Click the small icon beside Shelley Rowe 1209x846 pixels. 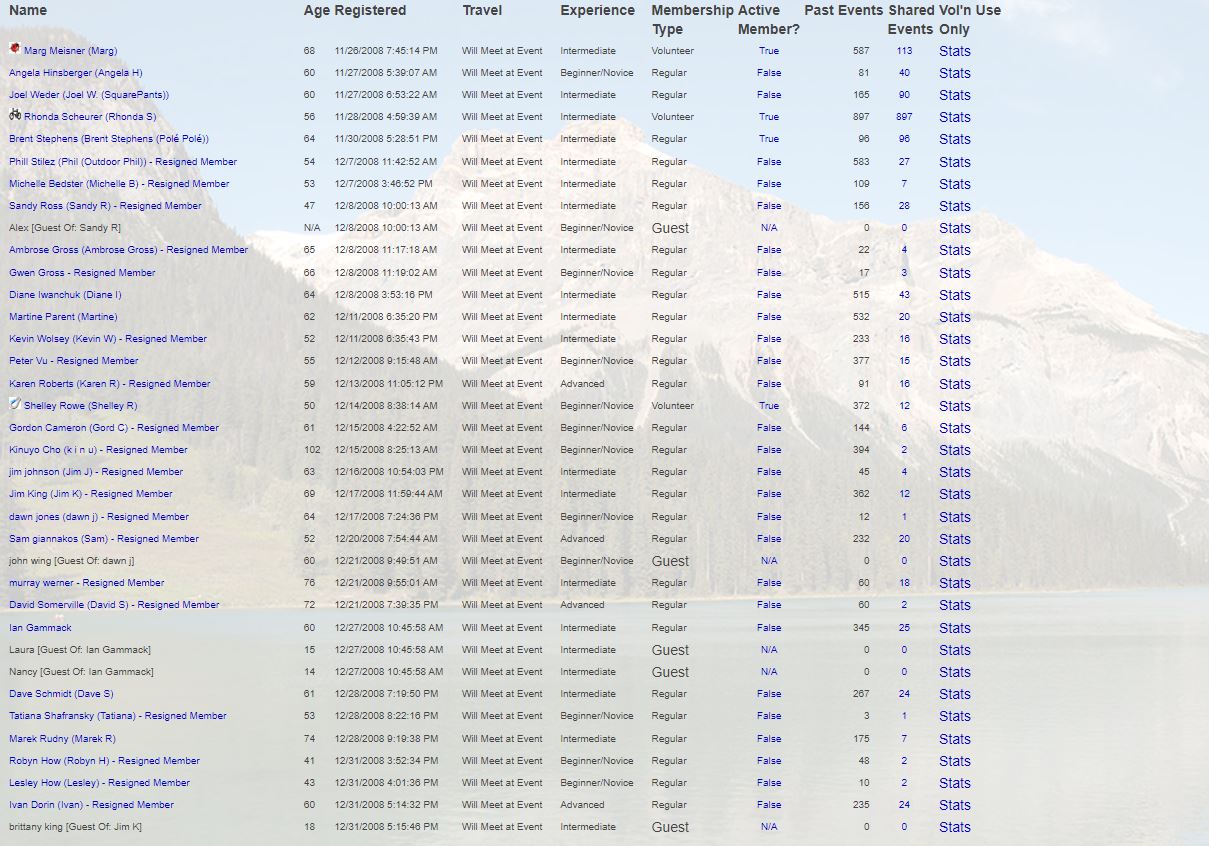pyautogui.click(x=15, y=404)
